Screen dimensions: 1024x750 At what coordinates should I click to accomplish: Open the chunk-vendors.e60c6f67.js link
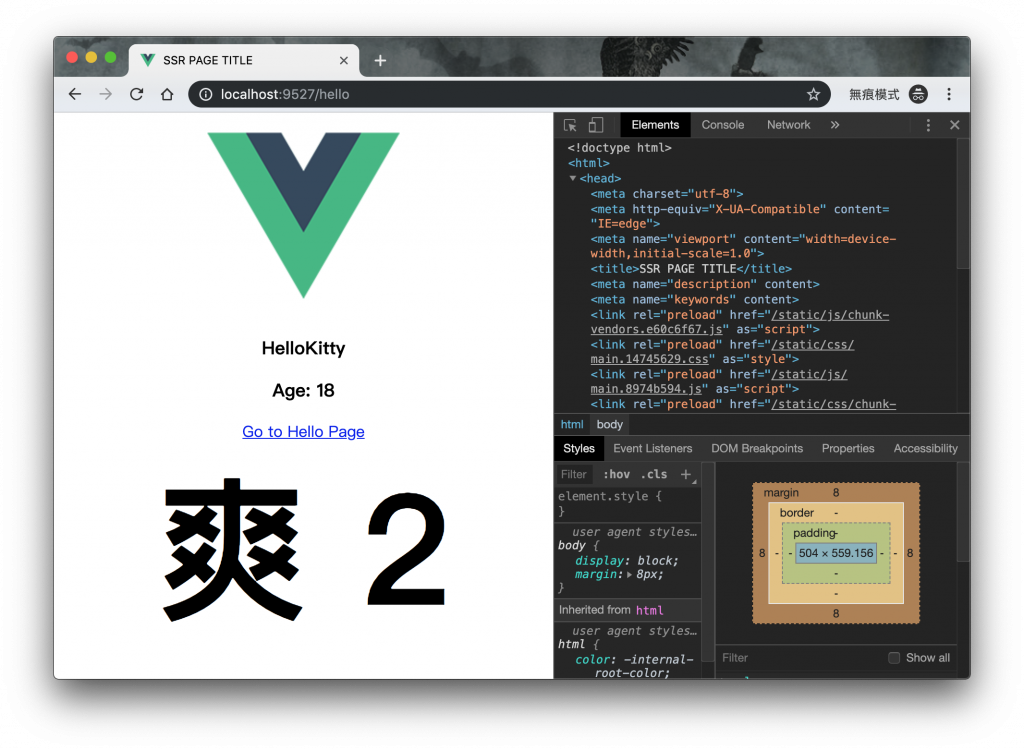(x=739, y=322)
